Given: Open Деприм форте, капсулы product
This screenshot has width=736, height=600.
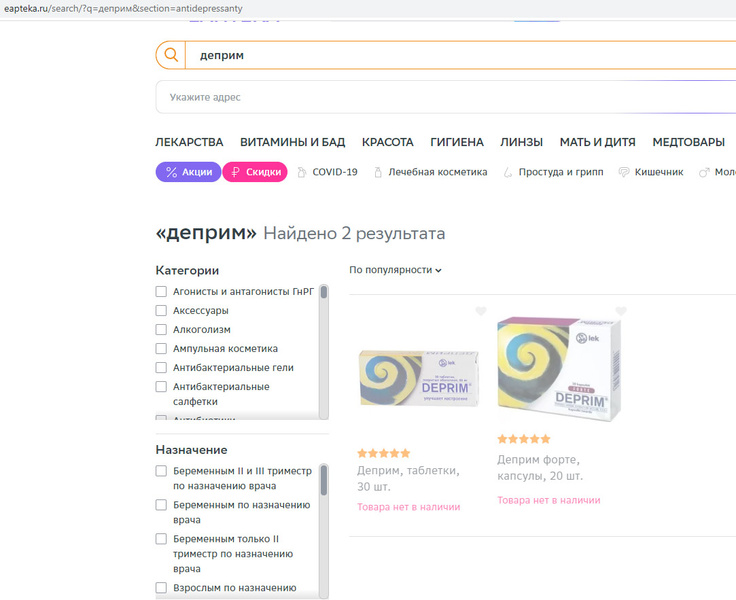Looking at the screenshot, I should coord(540,468).
